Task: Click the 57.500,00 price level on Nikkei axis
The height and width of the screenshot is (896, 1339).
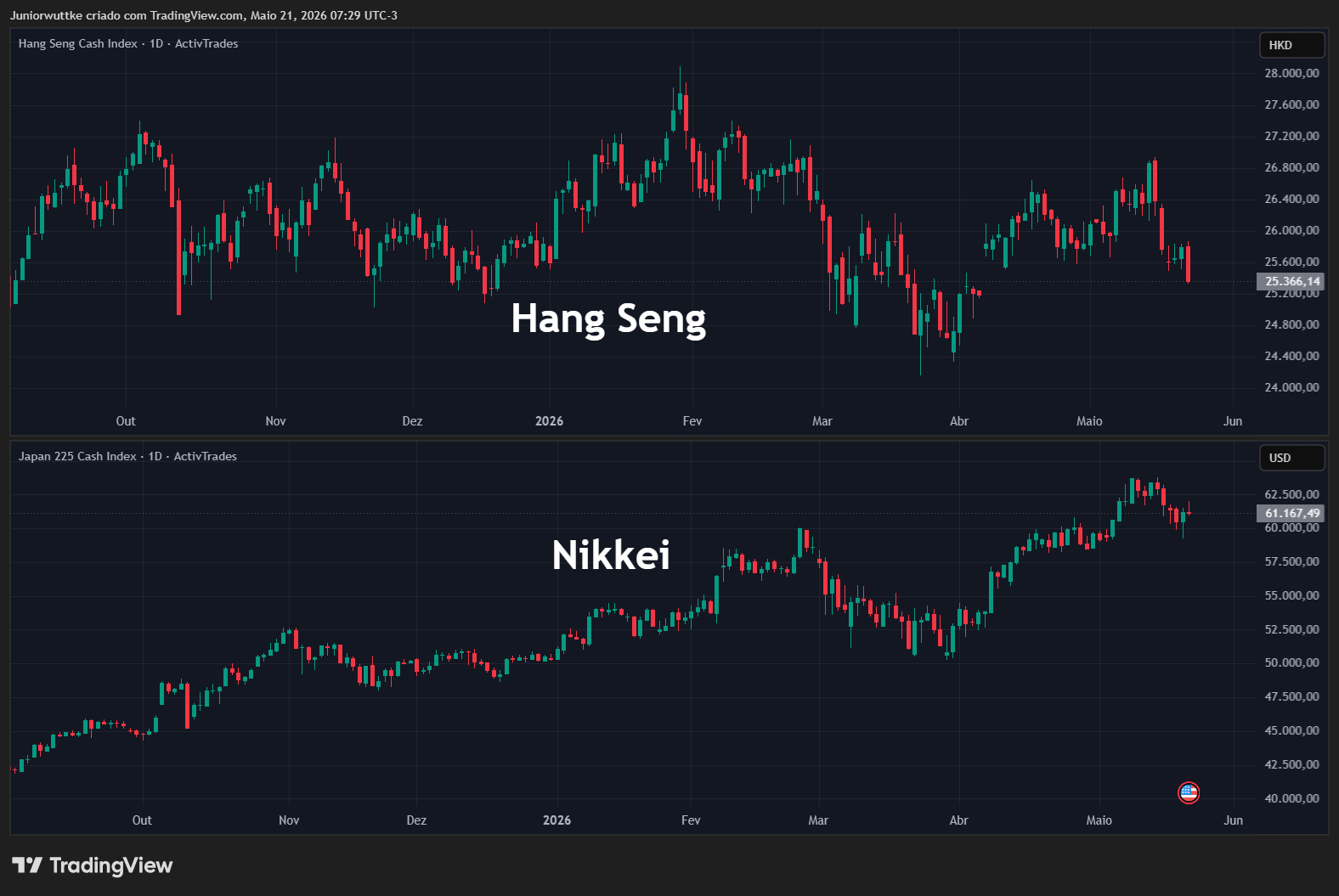Action: (x=1291, y=561)
